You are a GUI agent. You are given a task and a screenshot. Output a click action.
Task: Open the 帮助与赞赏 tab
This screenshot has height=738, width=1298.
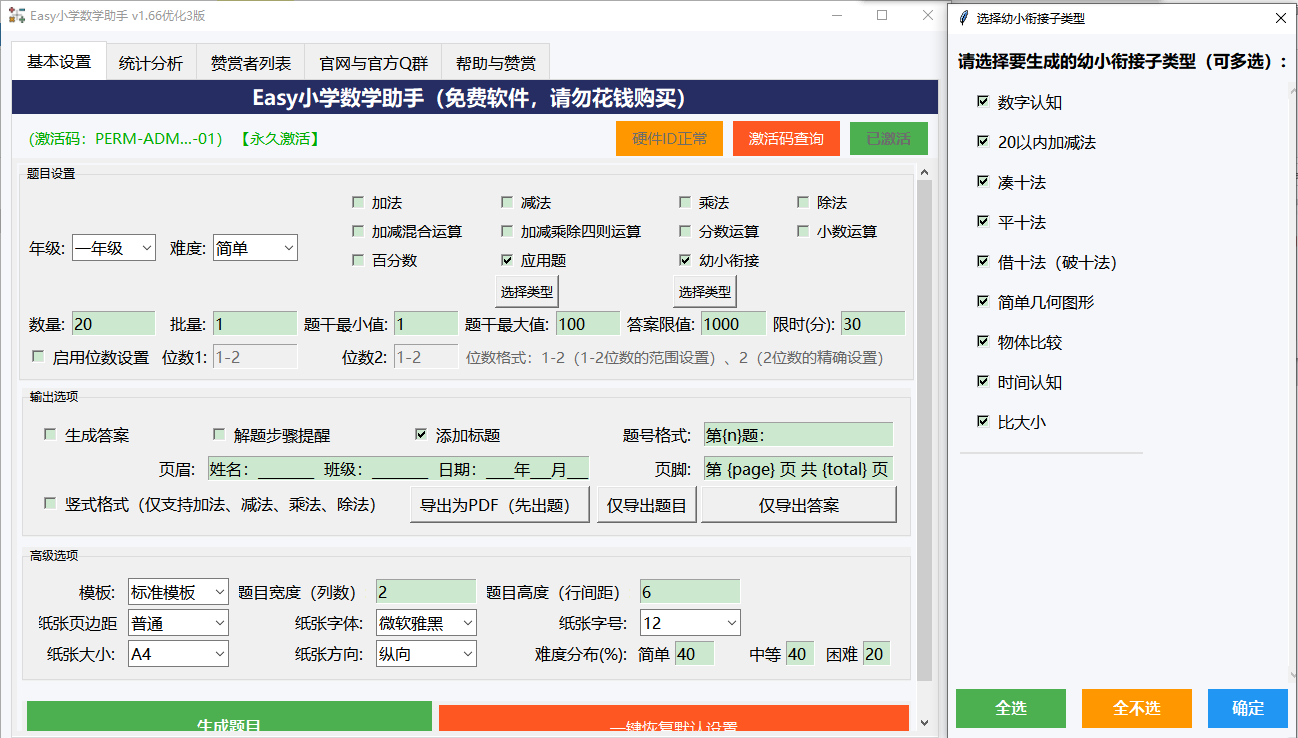[x=495, y=60]
